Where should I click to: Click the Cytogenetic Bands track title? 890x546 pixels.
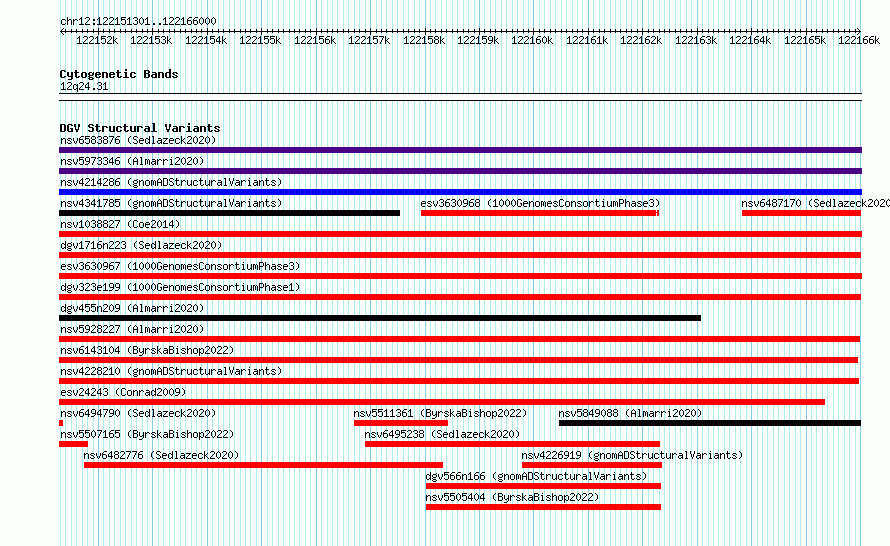[119, 74]
